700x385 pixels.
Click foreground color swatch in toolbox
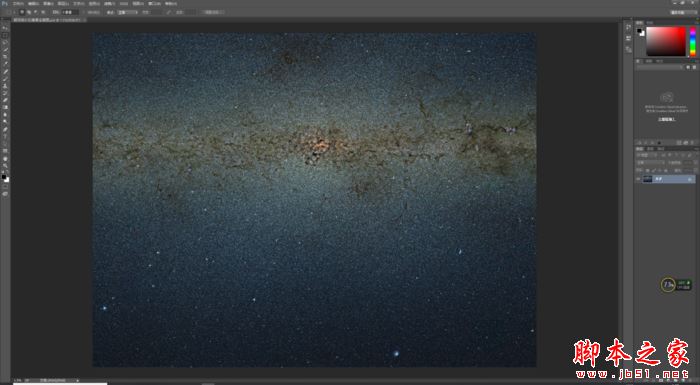[4, 176]
